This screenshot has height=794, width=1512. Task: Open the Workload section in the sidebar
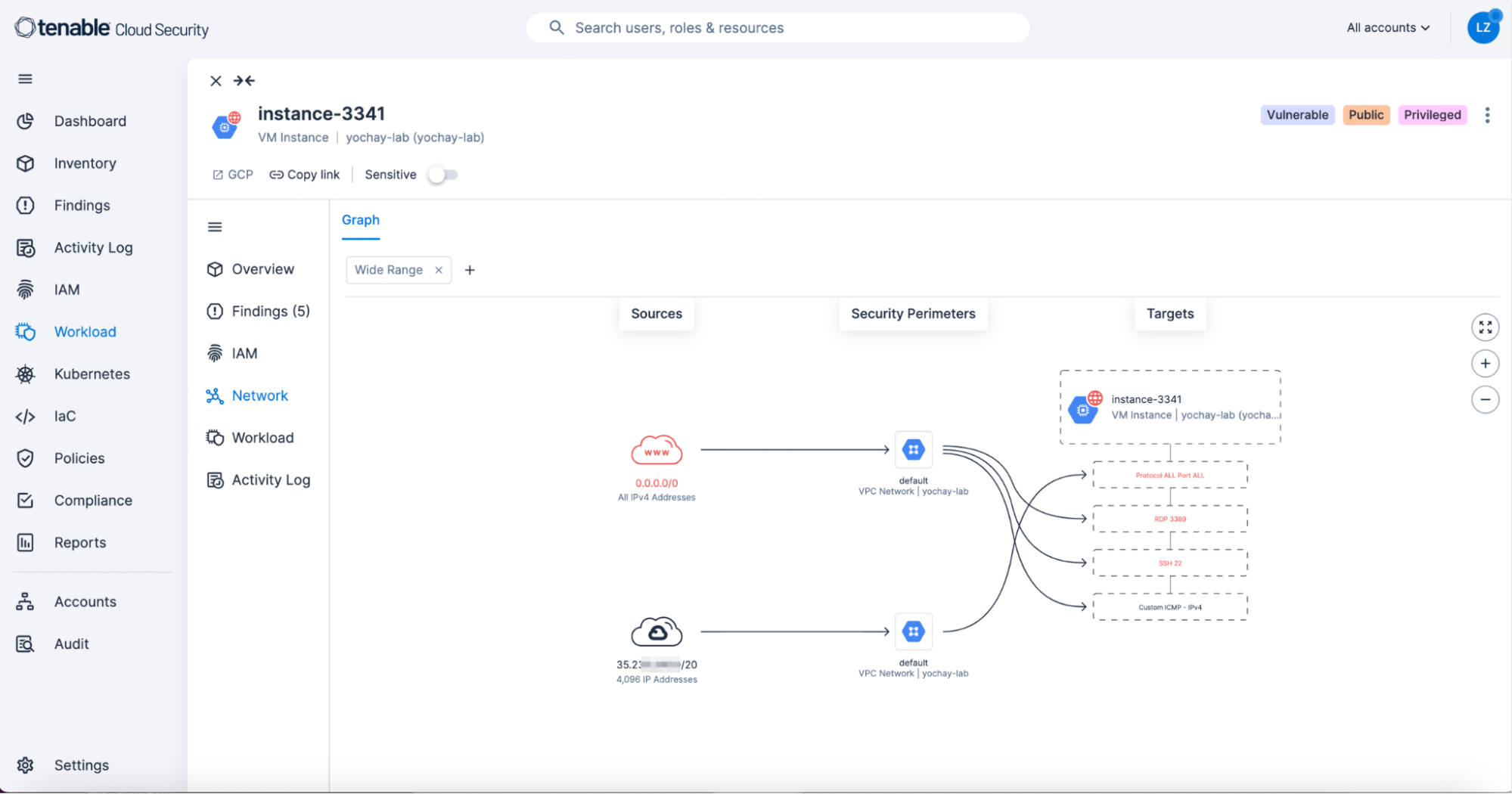(x=85, y=331)
